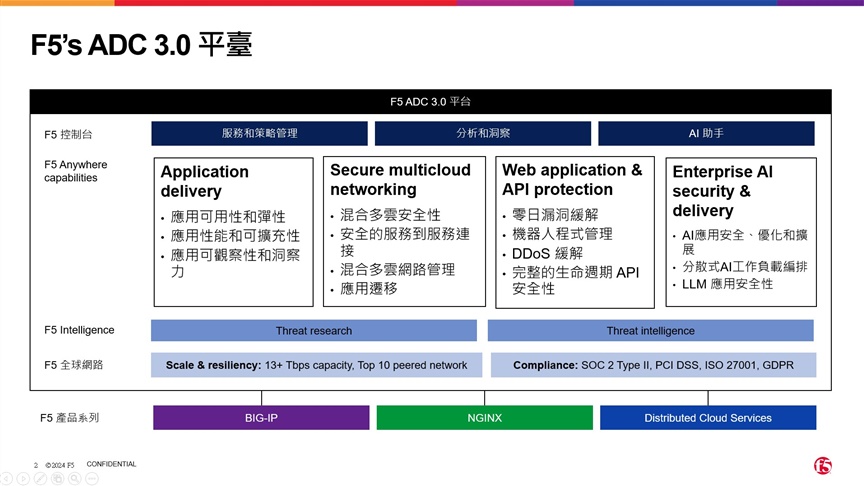This screenshot has width=864, height=486.
Task: Click the Secure multicloud networking heading
Action: (x=400, y=180)
